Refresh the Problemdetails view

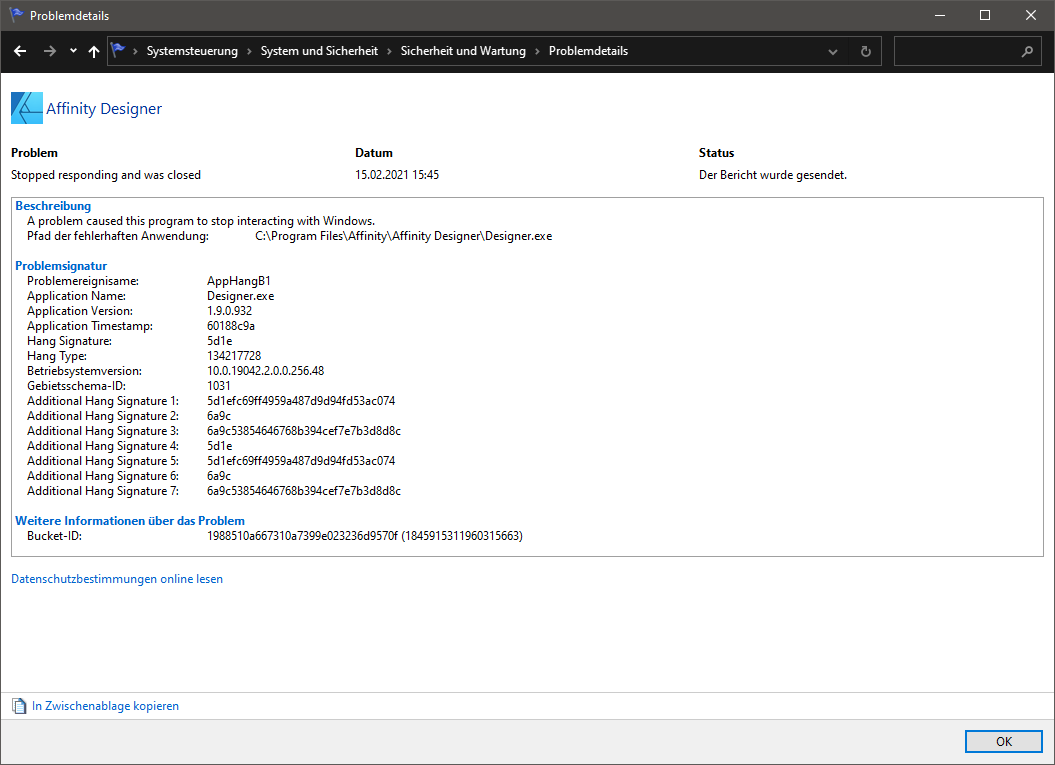(866, 52)
